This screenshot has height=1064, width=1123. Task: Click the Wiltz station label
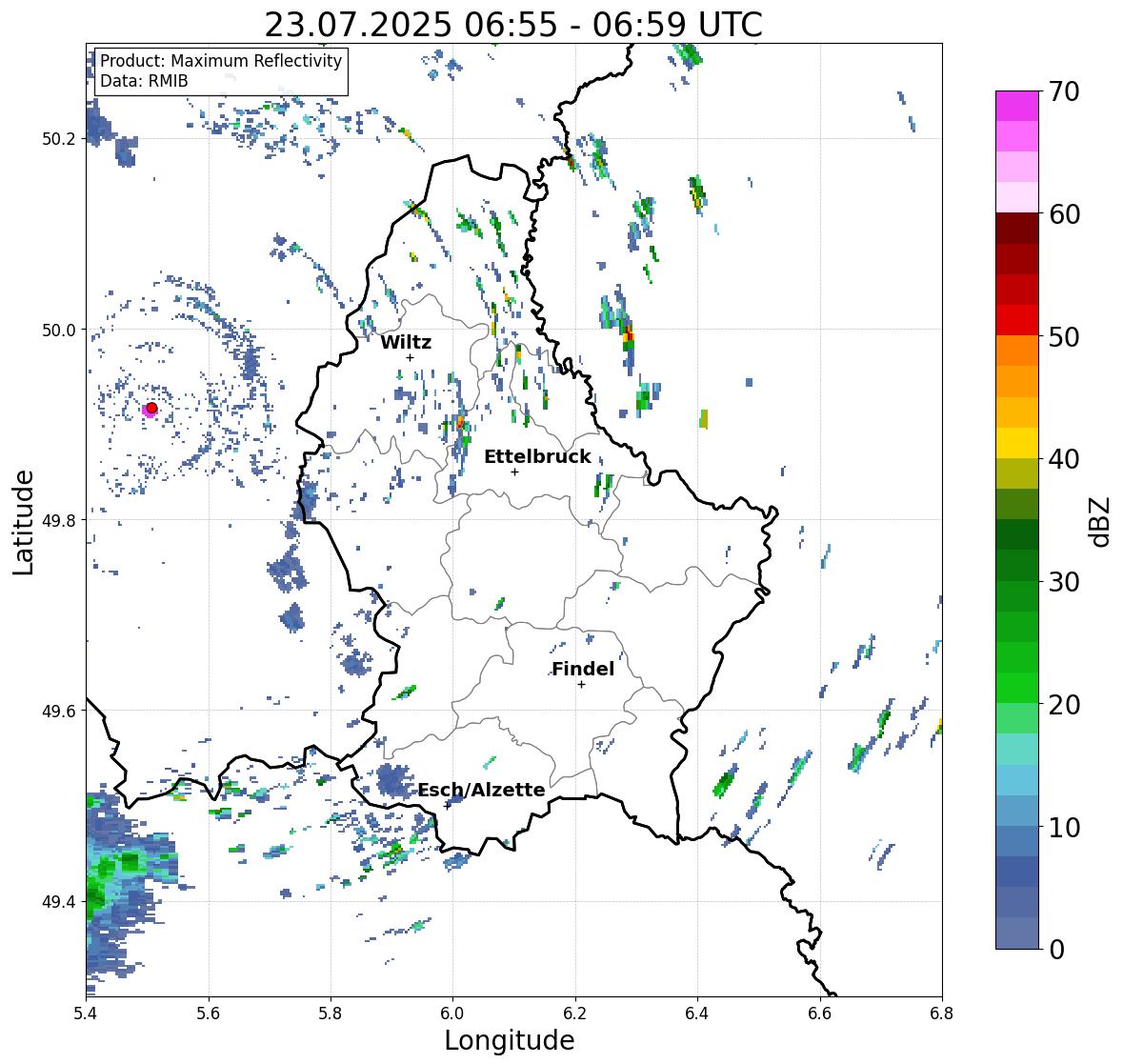tap(406, 342)
